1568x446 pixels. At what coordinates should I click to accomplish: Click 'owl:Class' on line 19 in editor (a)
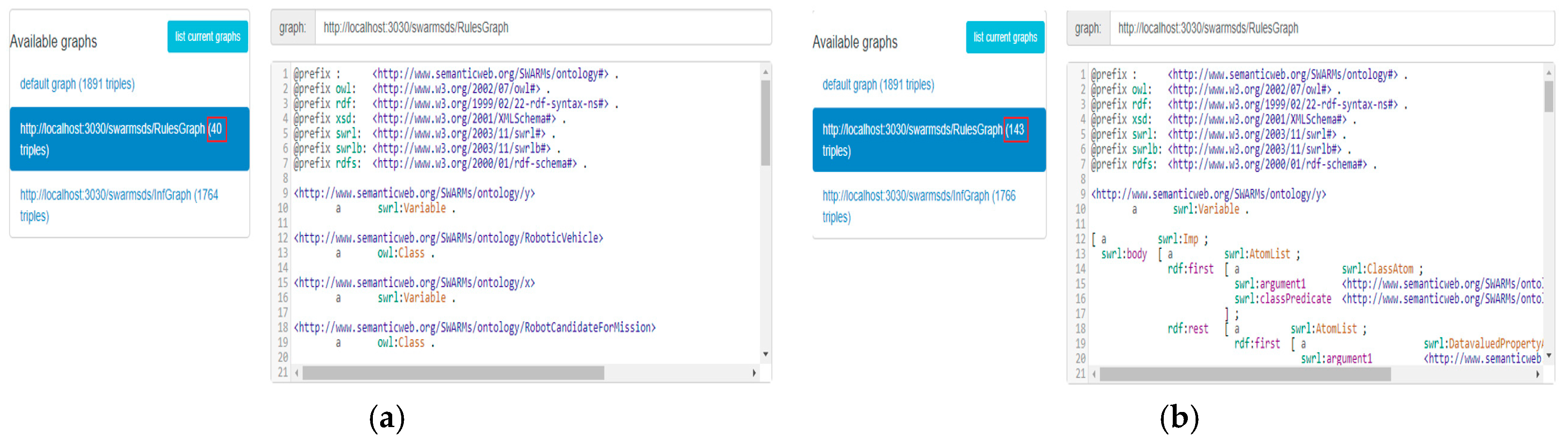click(x=401, y=342)
